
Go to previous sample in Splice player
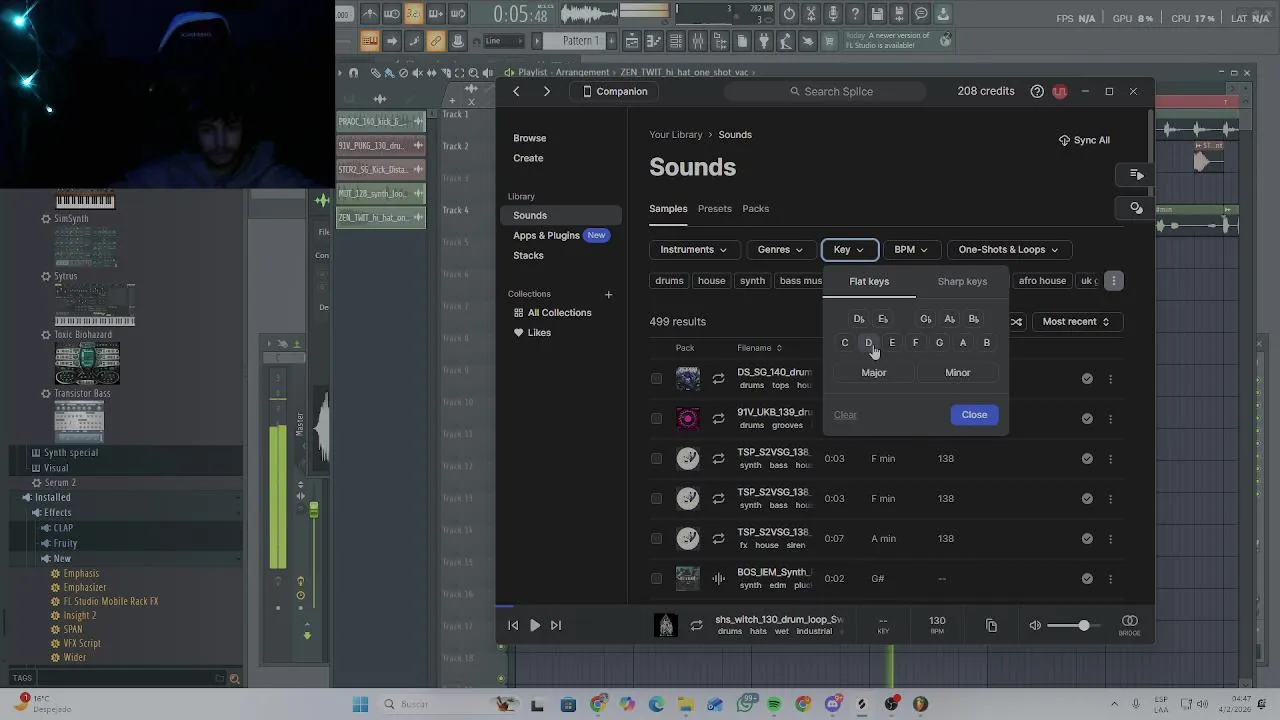(513, 626)
